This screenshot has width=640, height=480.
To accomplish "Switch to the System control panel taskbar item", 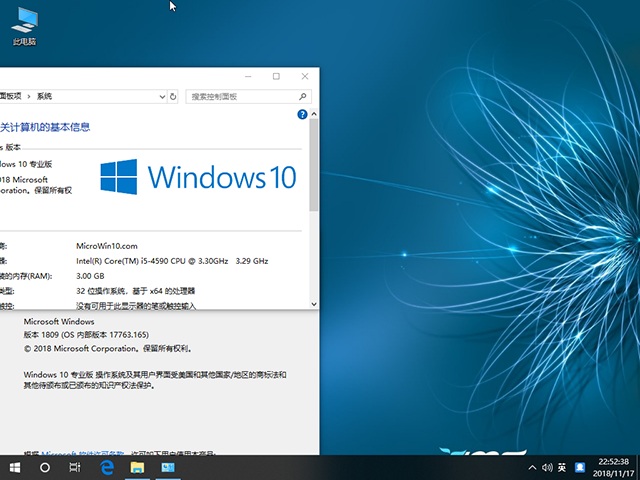I will click(168, 467).
